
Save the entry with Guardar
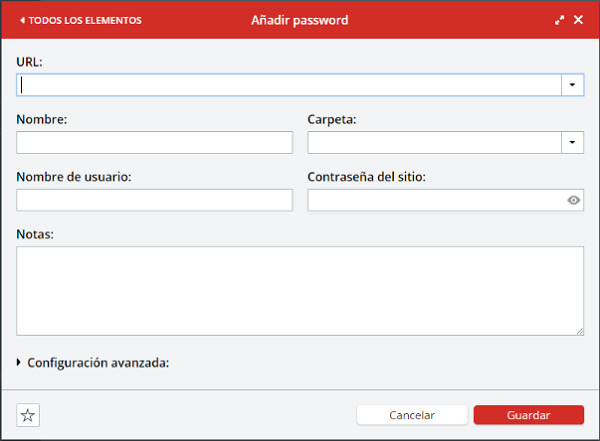coord(528,415)
